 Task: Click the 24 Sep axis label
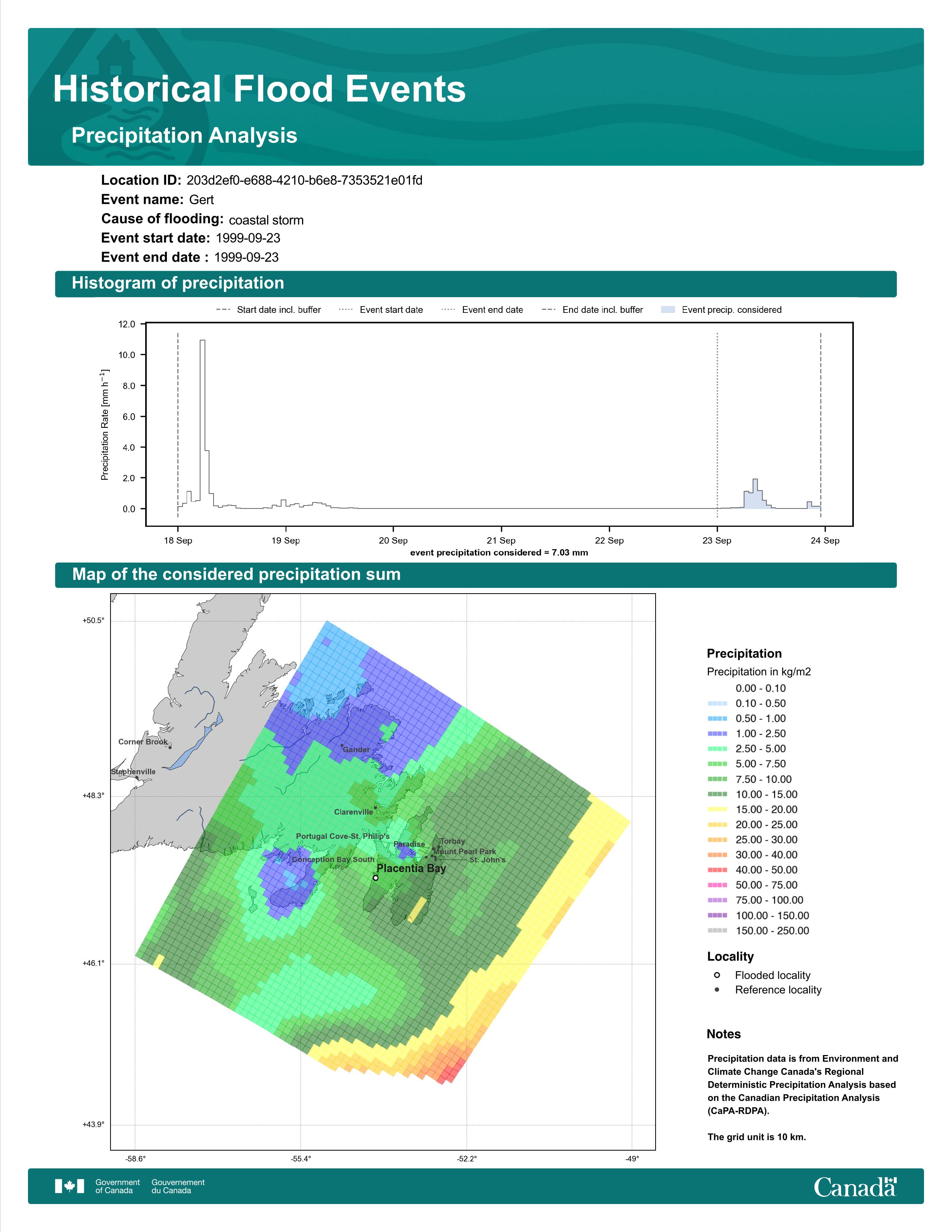tap(825, 541)
